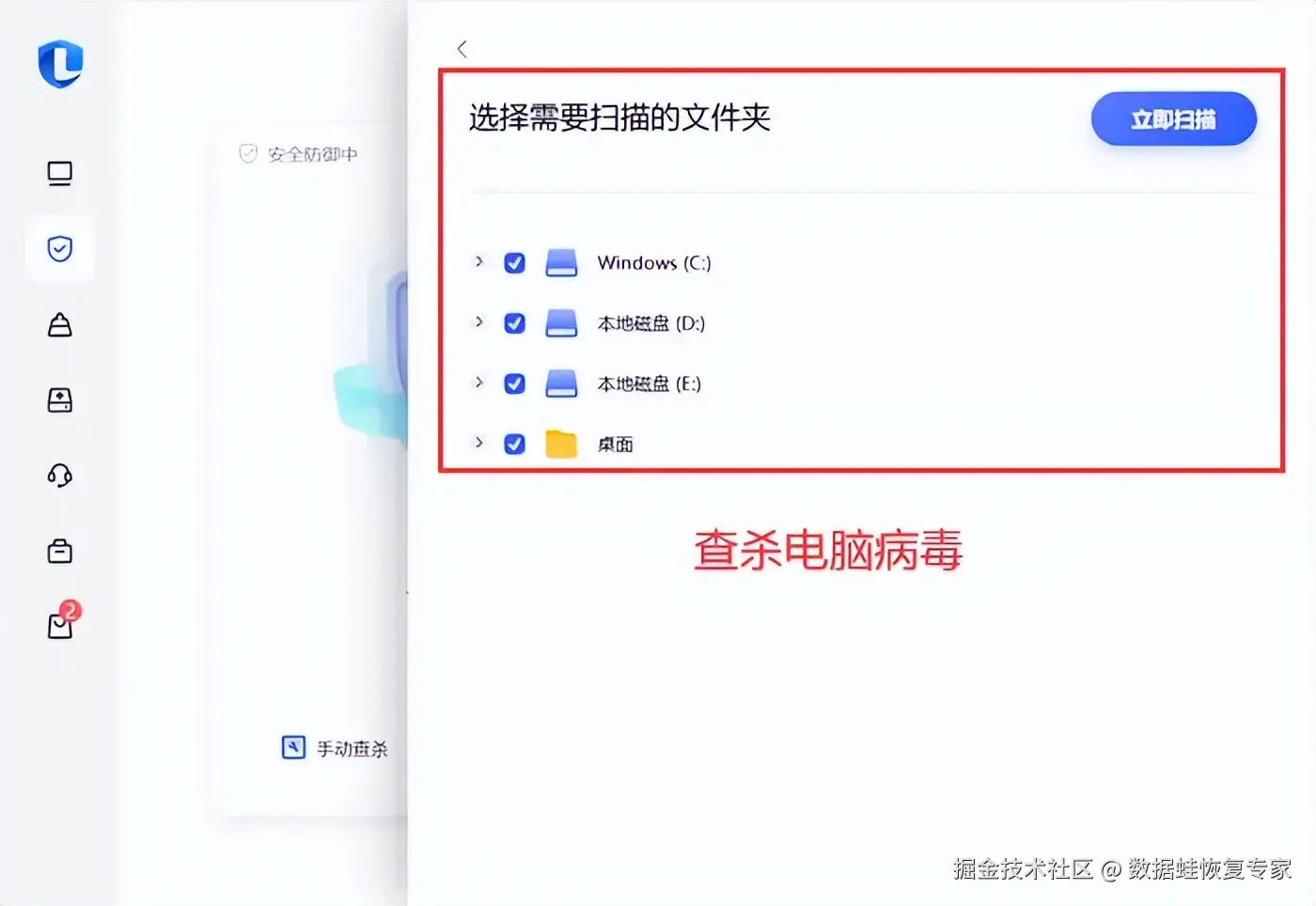1316x906 pixels.
Task: Expand the 桌面 folder tree
Action: tap(479, 442)
